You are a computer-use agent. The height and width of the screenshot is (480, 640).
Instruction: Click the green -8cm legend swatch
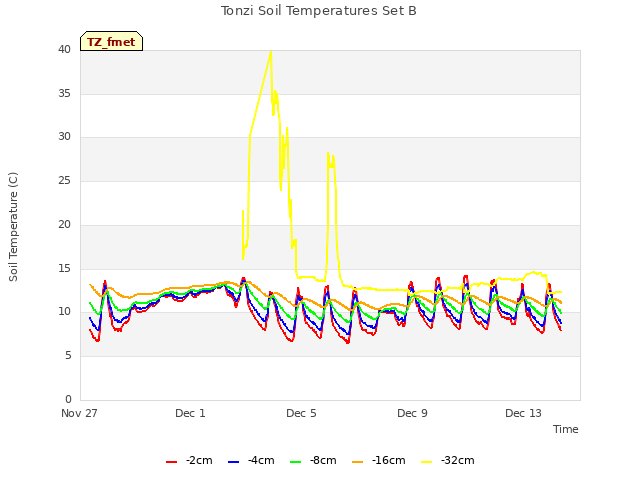(x=296, y=462)
